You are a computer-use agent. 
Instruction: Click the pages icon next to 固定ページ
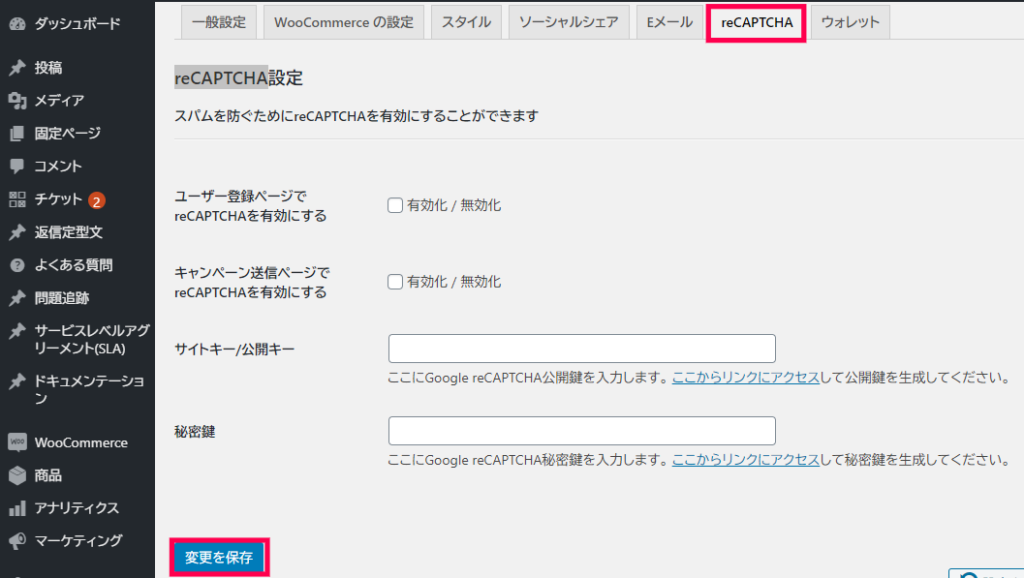(18, 133)
